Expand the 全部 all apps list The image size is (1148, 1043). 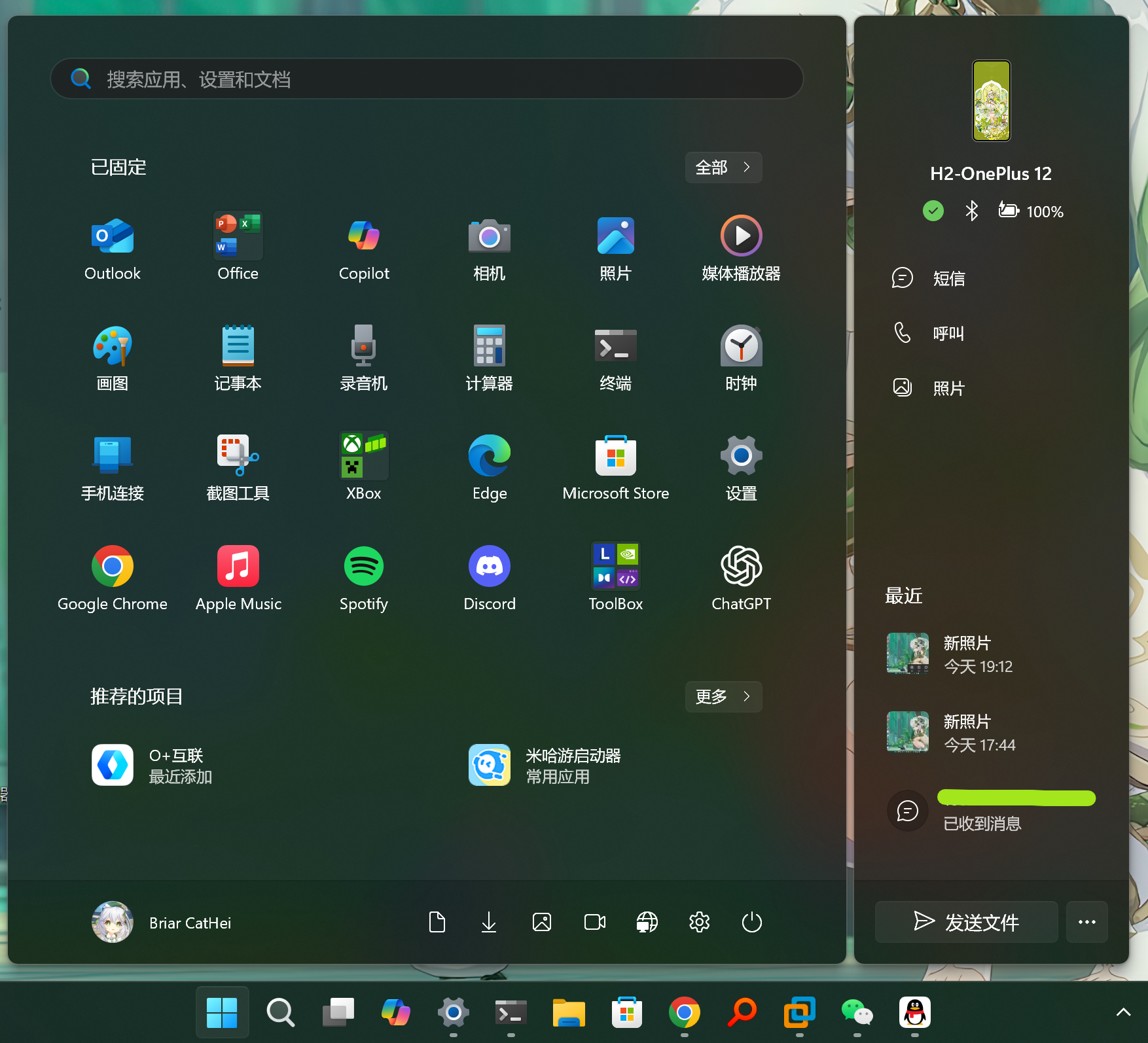coord(723,168)
